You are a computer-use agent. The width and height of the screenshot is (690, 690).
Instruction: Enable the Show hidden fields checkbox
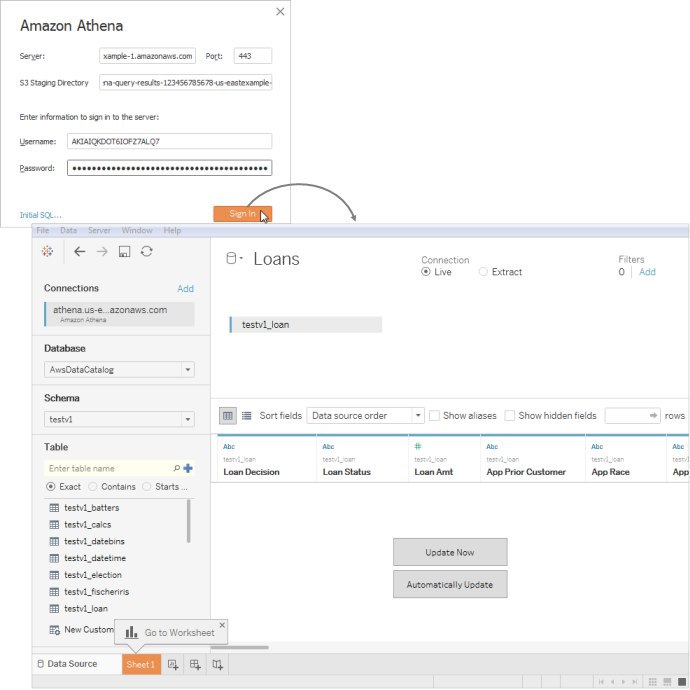510,416
